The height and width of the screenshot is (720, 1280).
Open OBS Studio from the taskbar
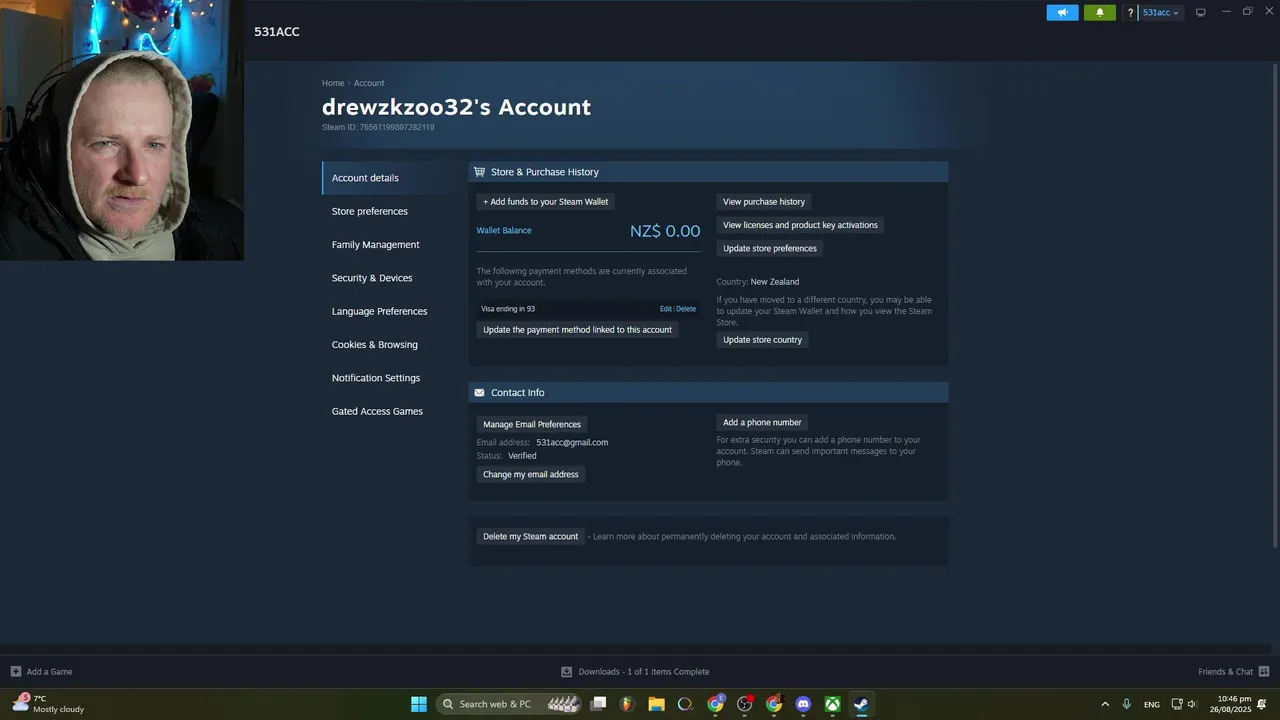click(745, 704)
